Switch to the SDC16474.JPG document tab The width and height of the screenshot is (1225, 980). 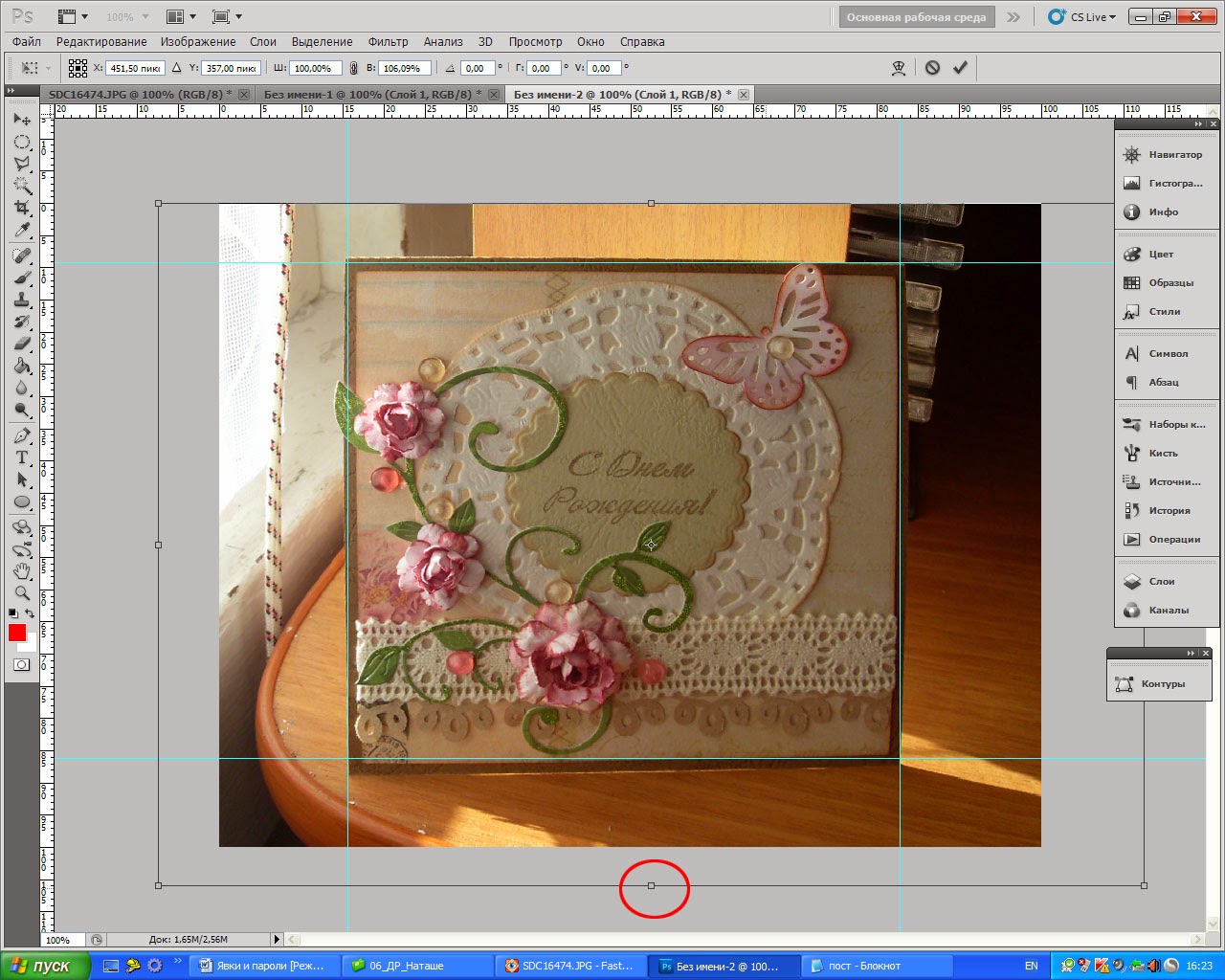click(x=140, y=94)
